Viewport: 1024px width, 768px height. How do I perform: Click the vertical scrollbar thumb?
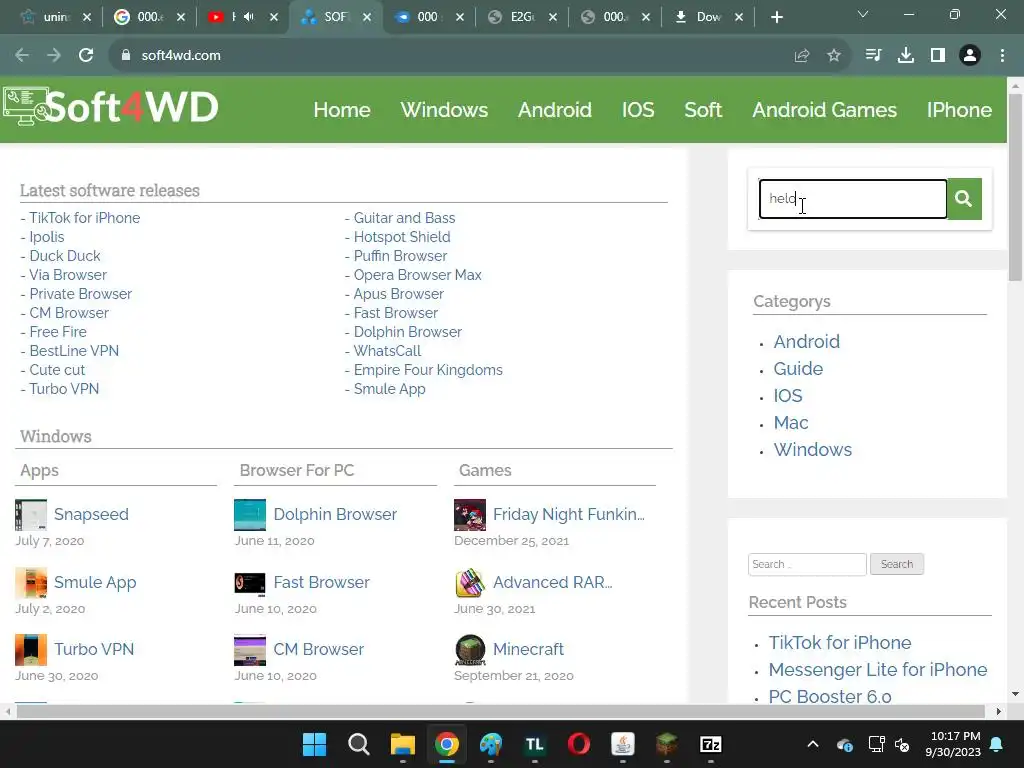coord(1016,186)
